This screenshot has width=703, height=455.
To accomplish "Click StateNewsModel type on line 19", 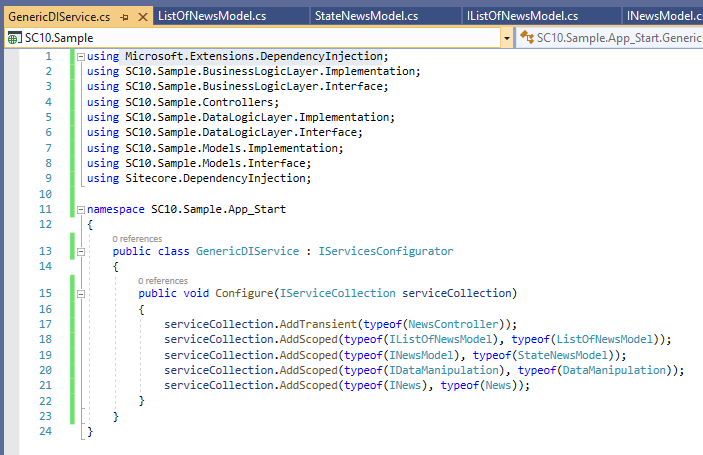I will pos(562,355).
